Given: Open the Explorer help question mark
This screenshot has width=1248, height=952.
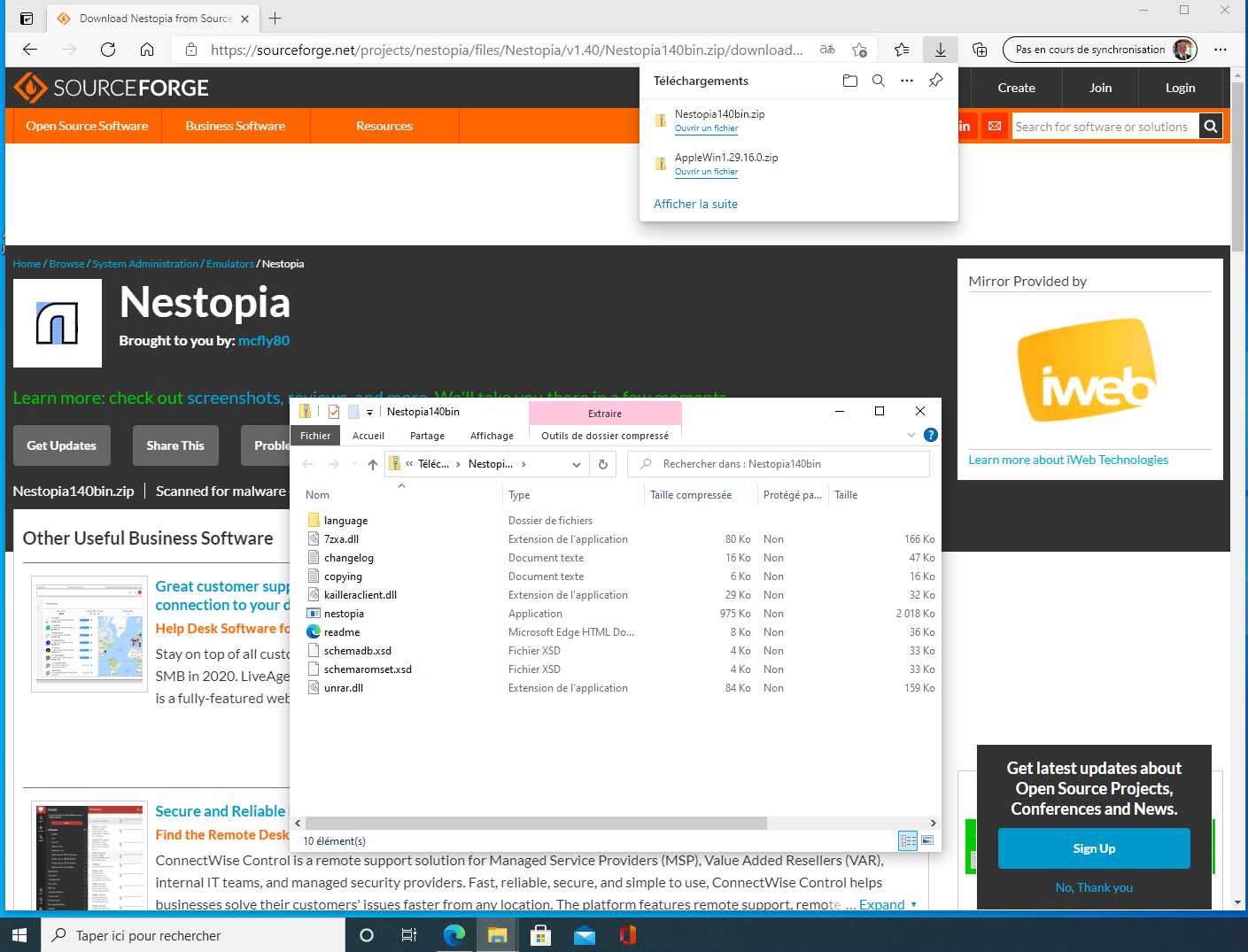Looking at the screenshot, I should 931,435.
